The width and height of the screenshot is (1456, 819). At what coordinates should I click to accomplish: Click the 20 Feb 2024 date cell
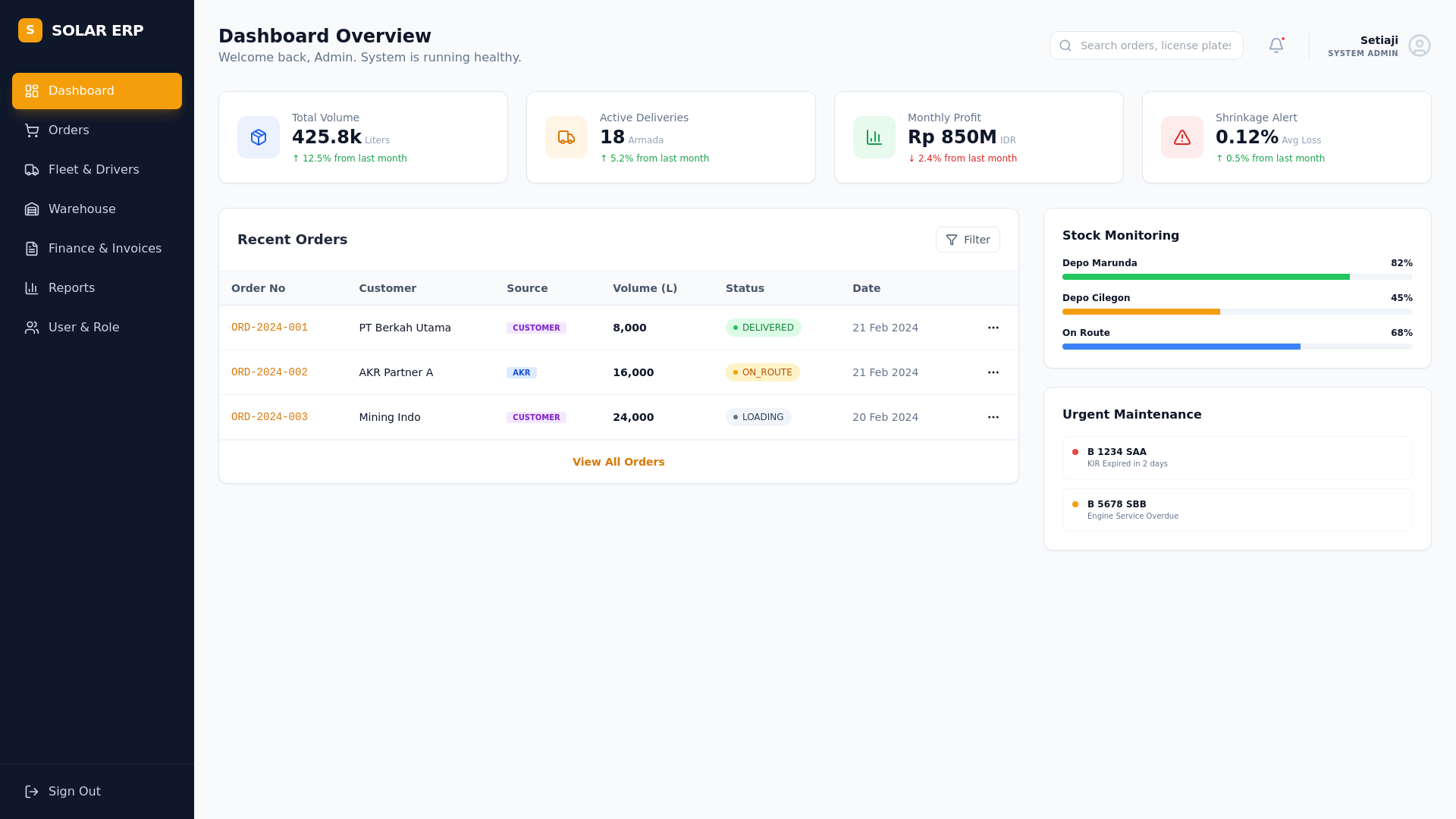(885, 417)
